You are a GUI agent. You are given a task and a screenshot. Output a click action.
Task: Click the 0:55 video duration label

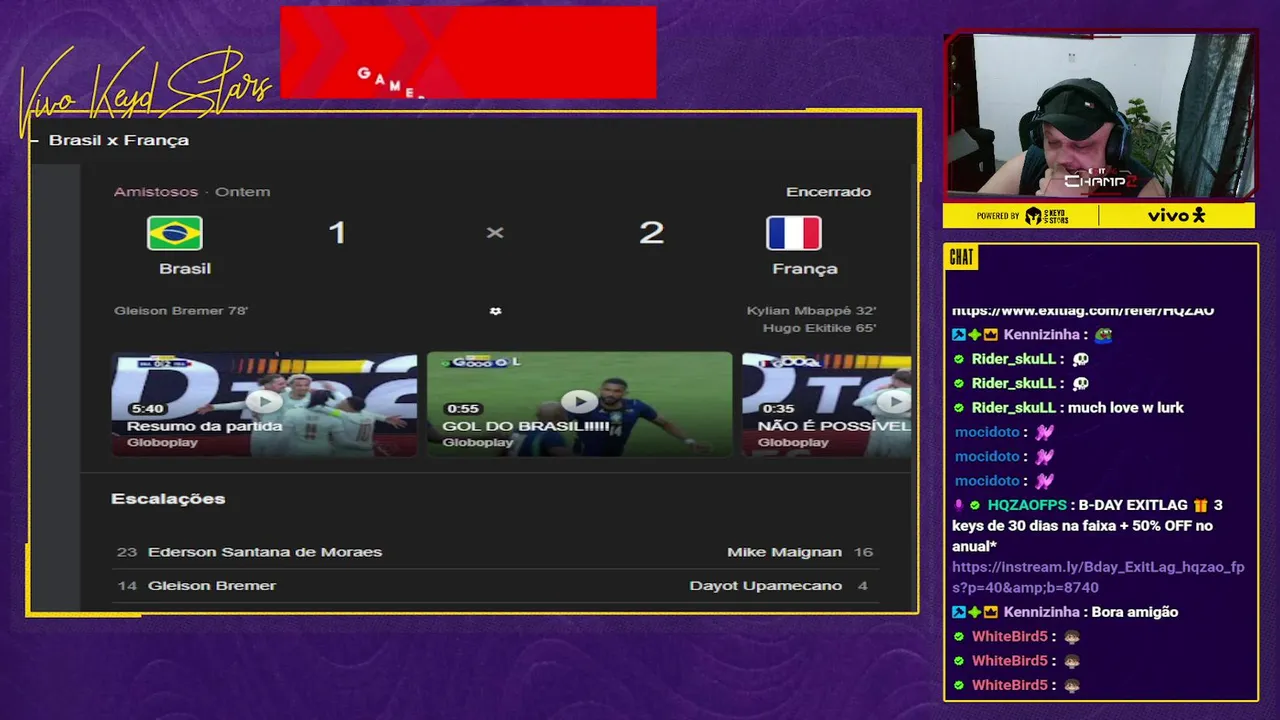[x=463, y=409]
